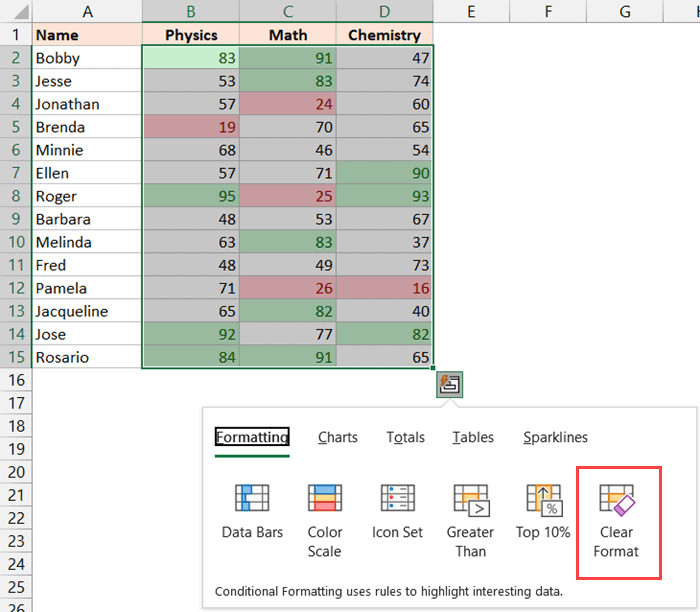
Task: Select column G header
Action: point(625,11)
